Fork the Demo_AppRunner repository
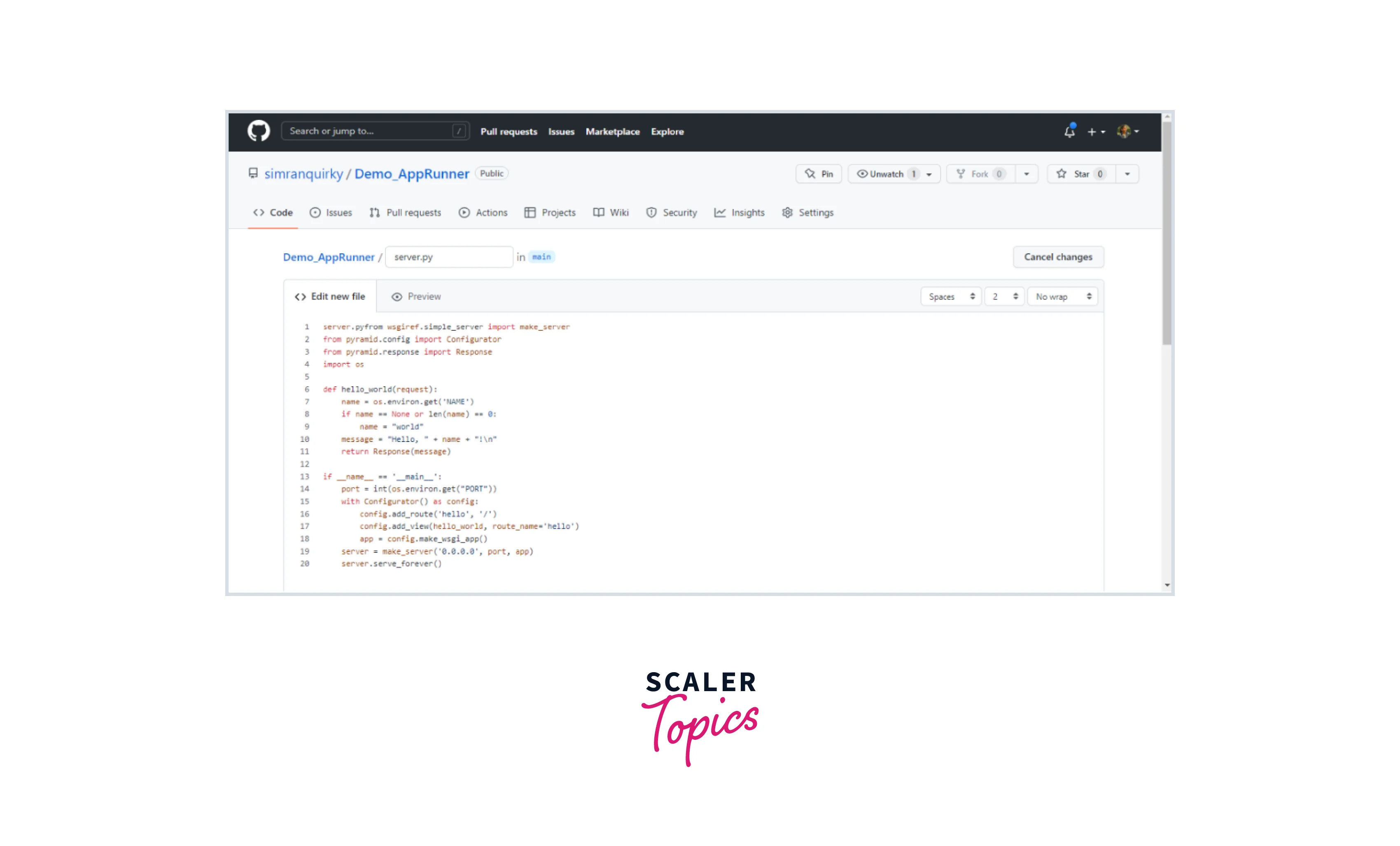Viewport: 1400px width, 846px height. 979,174
